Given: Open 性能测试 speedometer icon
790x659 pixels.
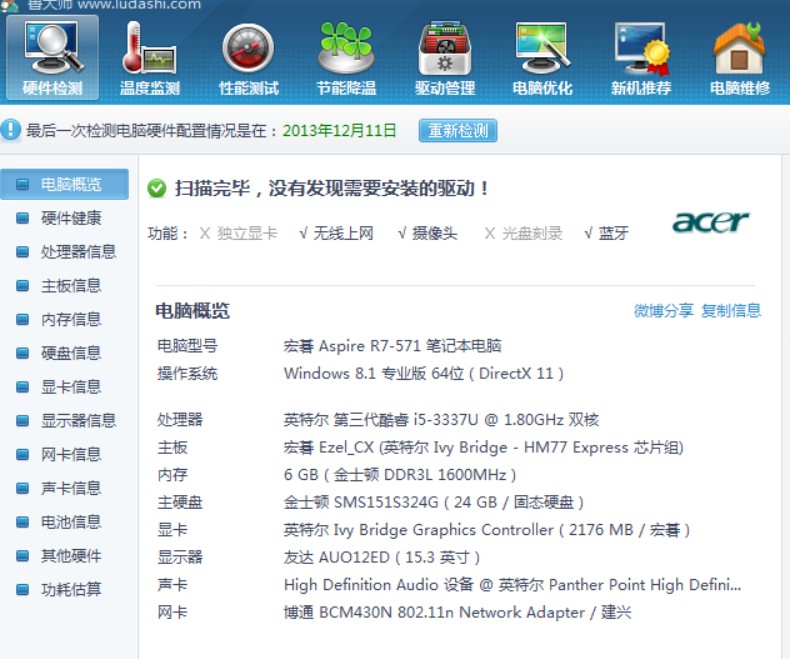Looking at the screenshot, I should pos(248,57).
